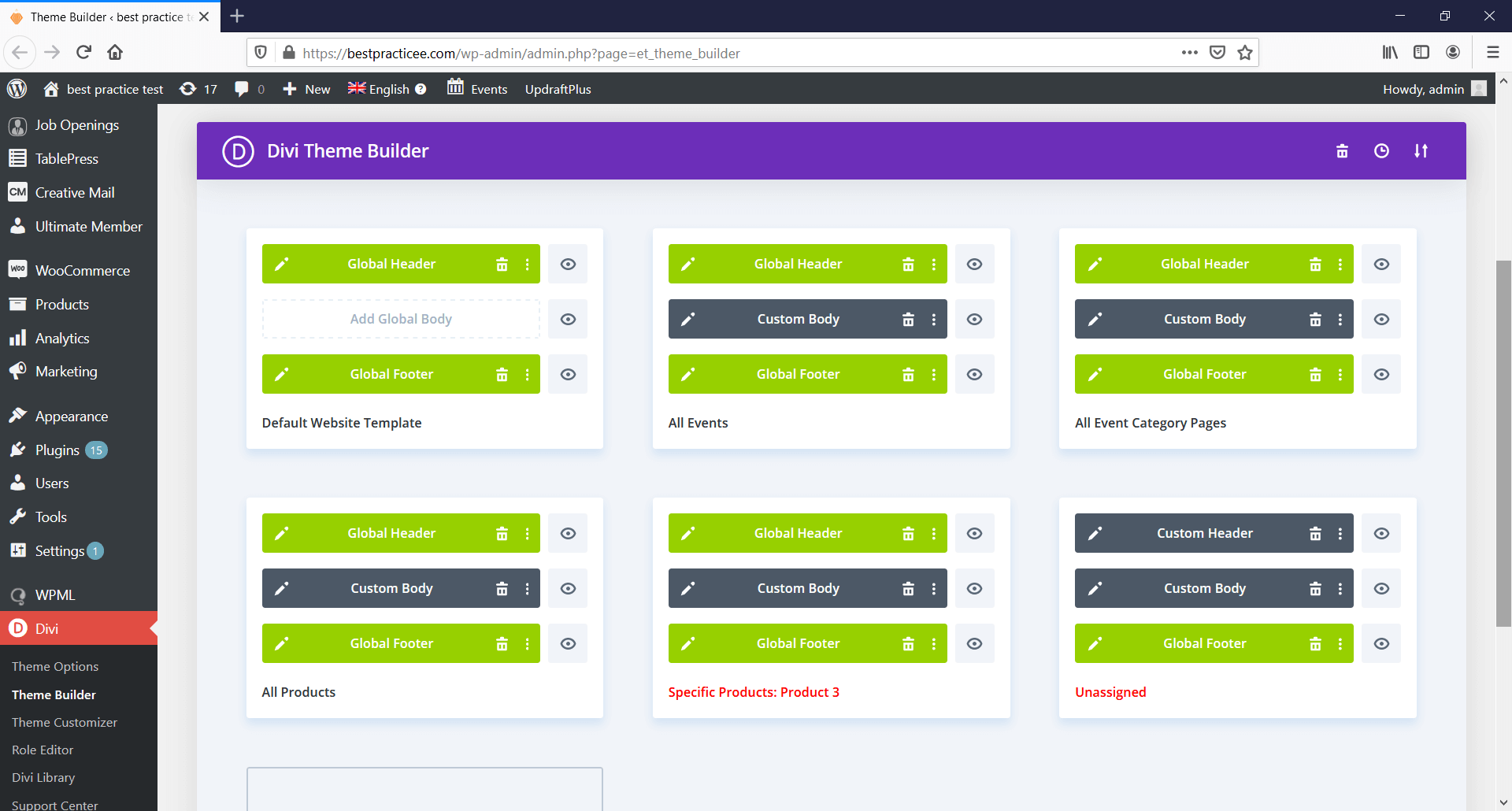The height and width of the screenshot is (811, 1512).
Task: Toggle Custom Body visibility in Specific Products template
Action: click(x=974, y=589)
